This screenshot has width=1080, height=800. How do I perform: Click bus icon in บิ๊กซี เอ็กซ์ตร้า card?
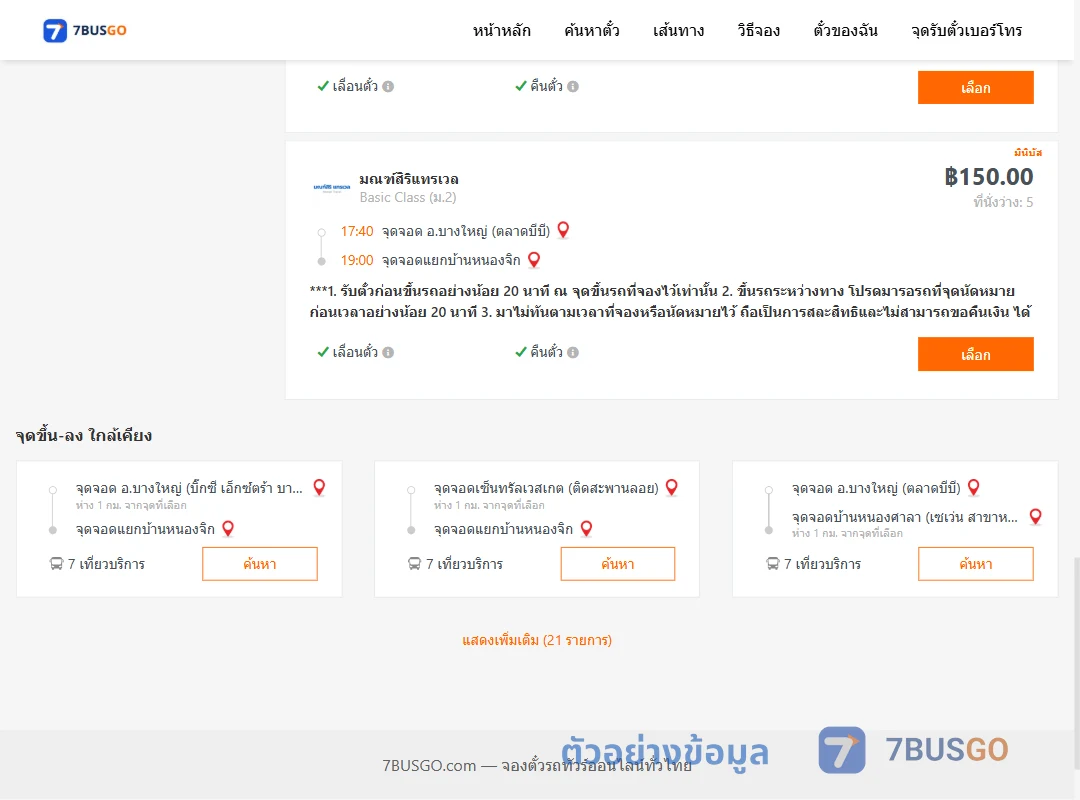(x=56, y=564)
